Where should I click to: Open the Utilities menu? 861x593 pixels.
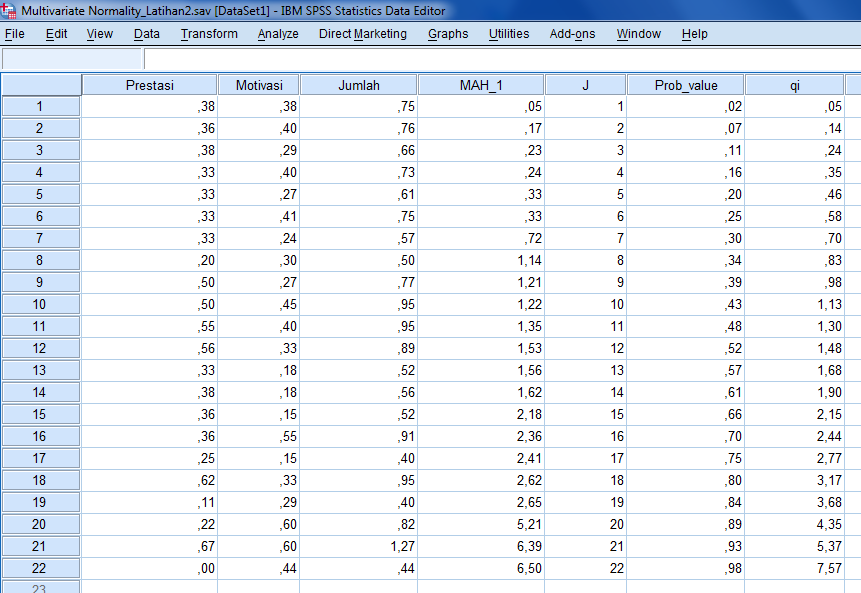(508, 33)
